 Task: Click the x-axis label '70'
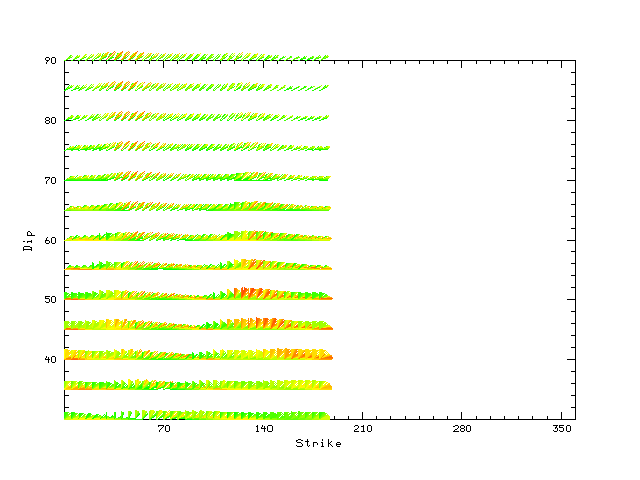[x=164, y=429]
